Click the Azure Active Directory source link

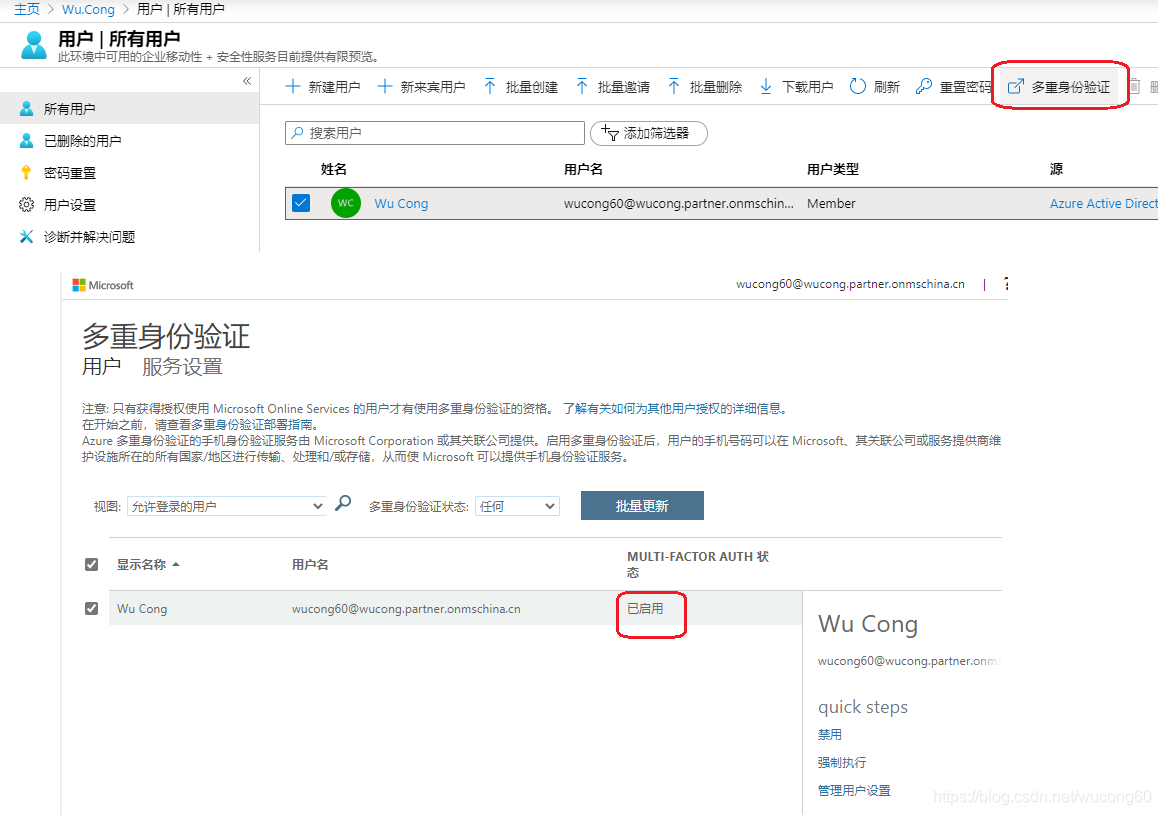pos(1104,204)
